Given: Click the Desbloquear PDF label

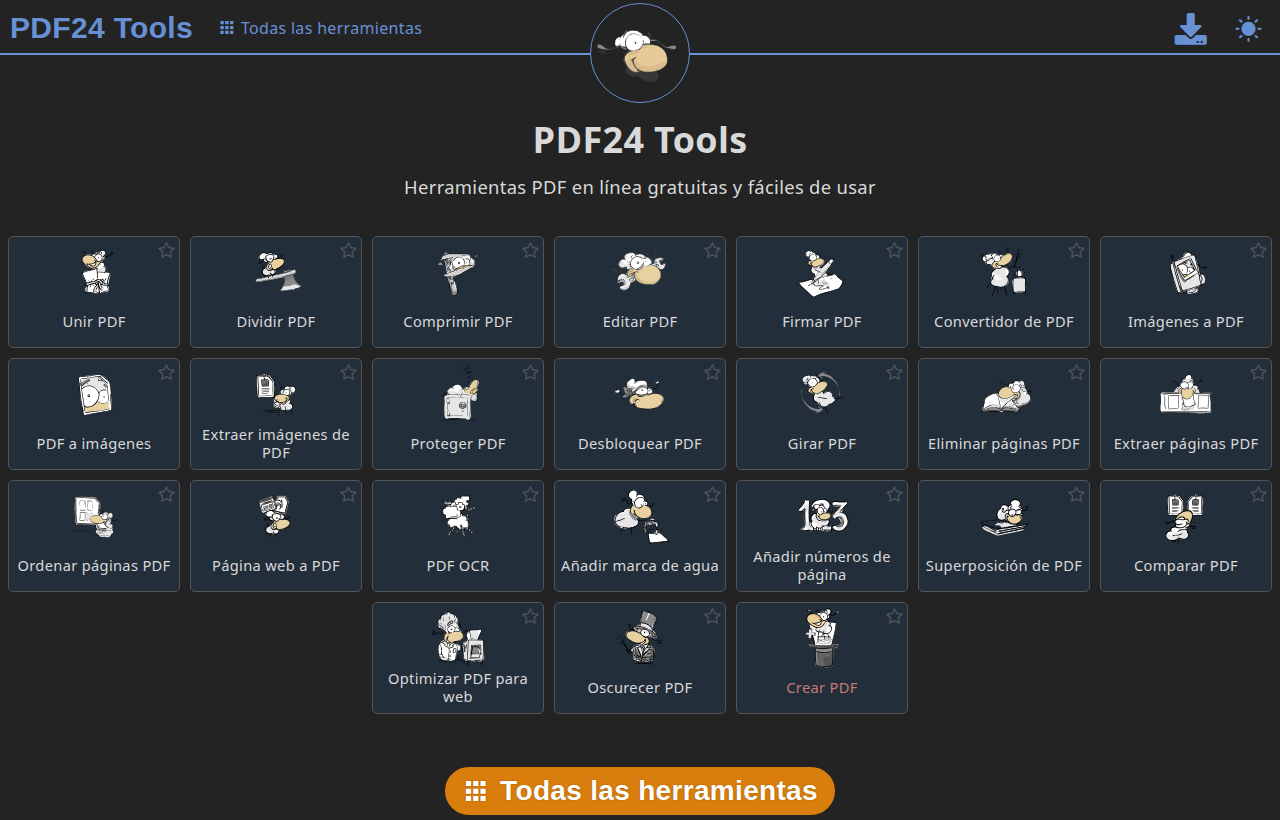Looking at the screenshot, I should click(x=640, y=444).
